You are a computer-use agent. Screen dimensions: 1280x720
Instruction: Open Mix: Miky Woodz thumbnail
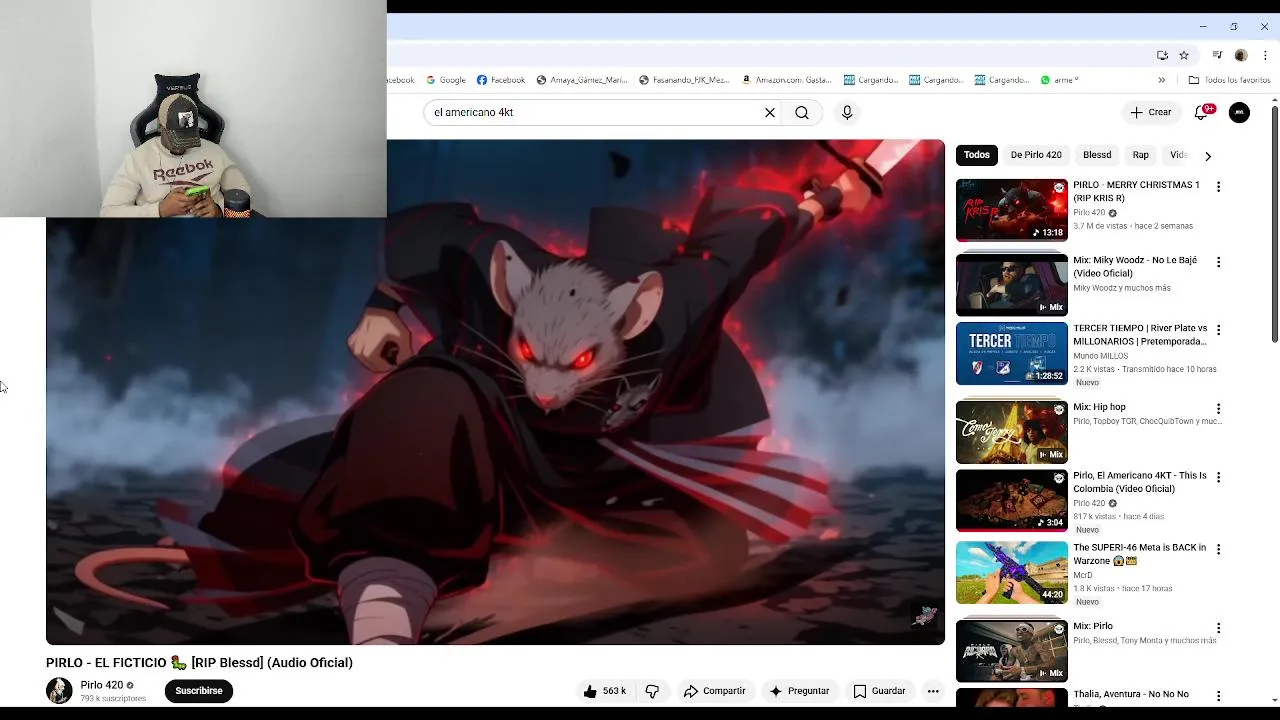point(1012,285)
